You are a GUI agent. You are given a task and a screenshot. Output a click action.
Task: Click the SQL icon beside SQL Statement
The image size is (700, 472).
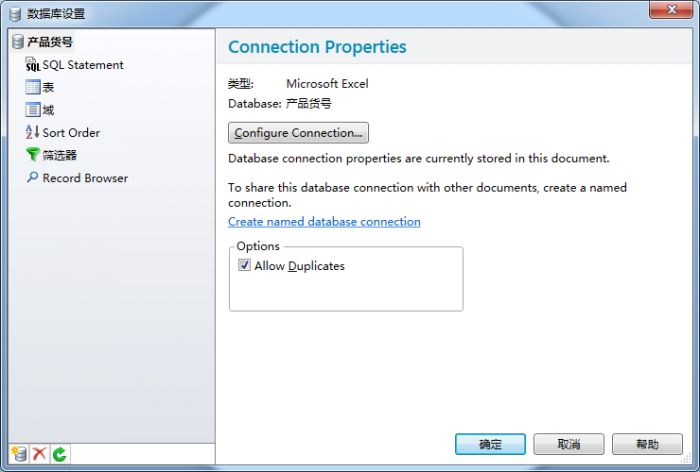(x=32, y=65)
